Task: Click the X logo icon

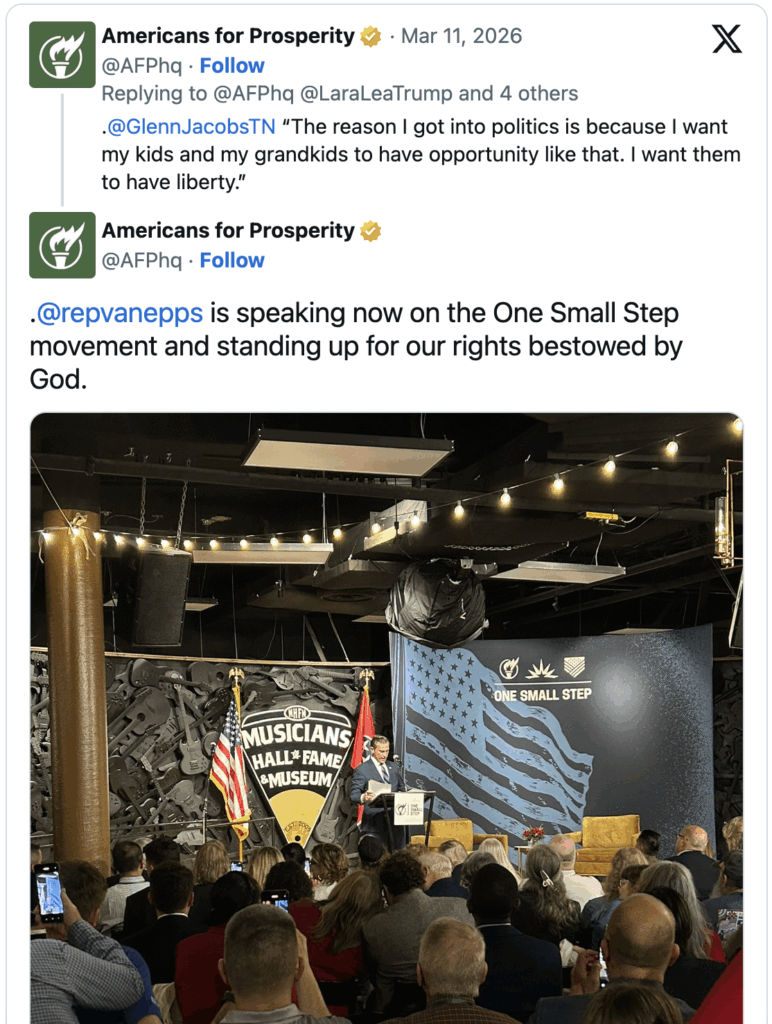Action: click(727, 37)
